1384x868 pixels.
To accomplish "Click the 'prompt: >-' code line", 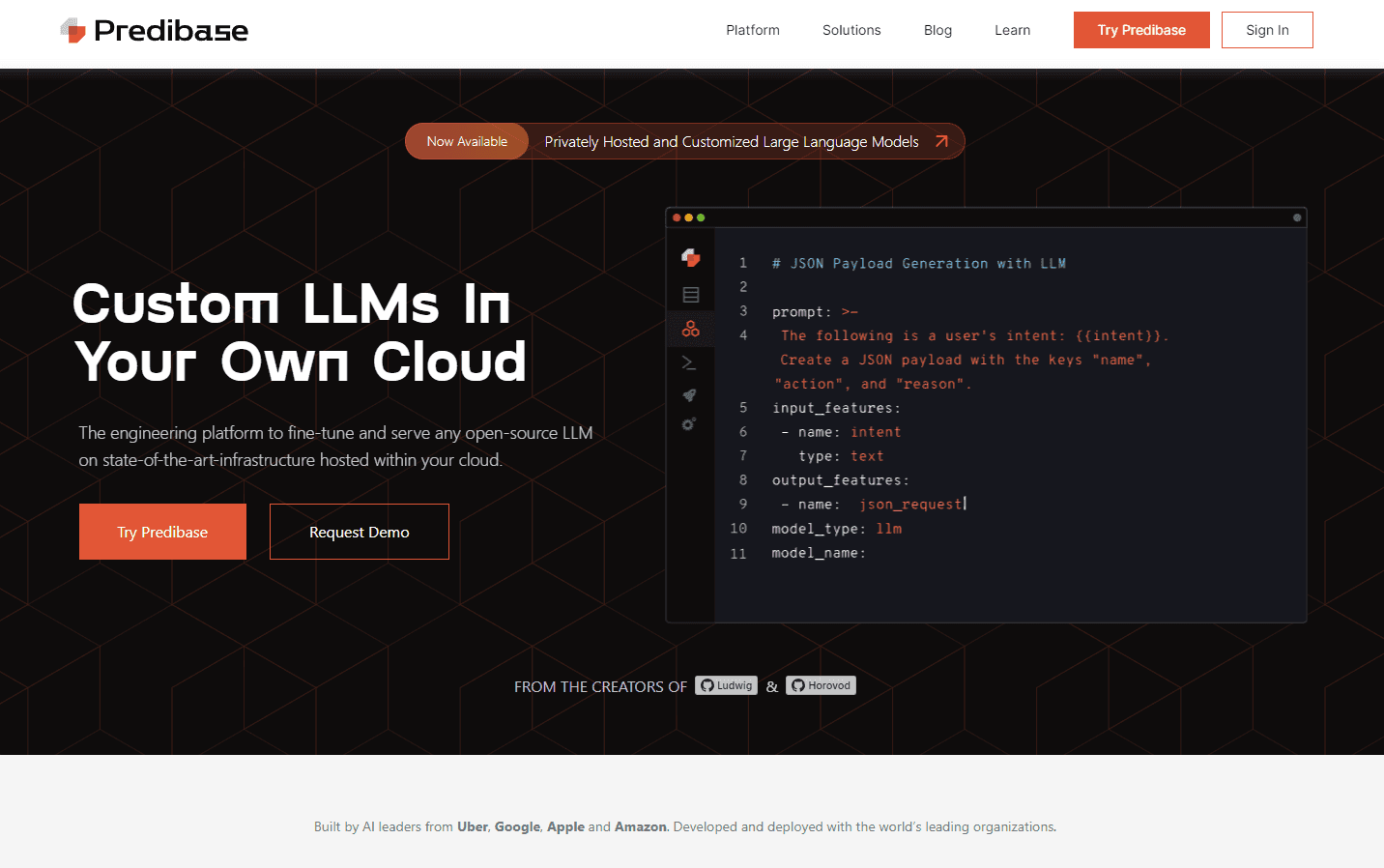I will pyautogui.click(x=815, y=311).
